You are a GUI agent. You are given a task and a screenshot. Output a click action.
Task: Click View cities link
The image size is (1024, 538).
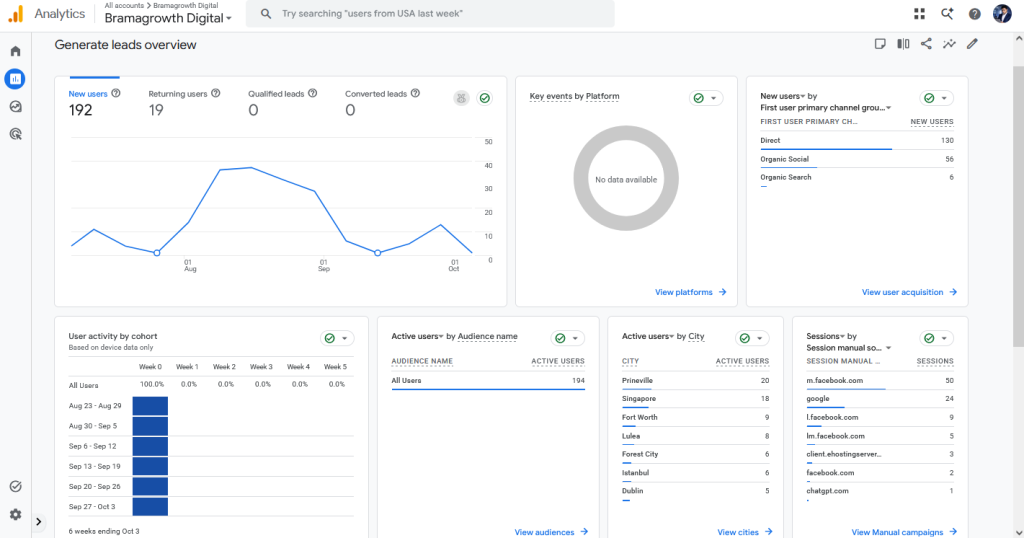tap(744, 532)
